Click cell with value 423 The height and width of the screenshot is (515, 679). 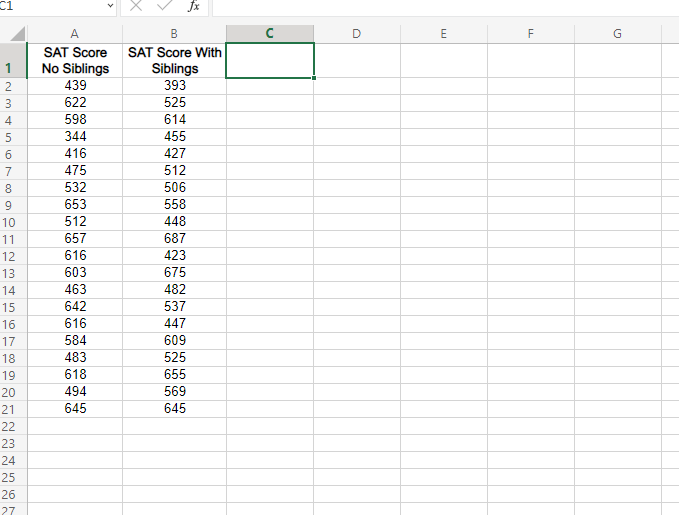pyautogui.click(x=175, y=256)
